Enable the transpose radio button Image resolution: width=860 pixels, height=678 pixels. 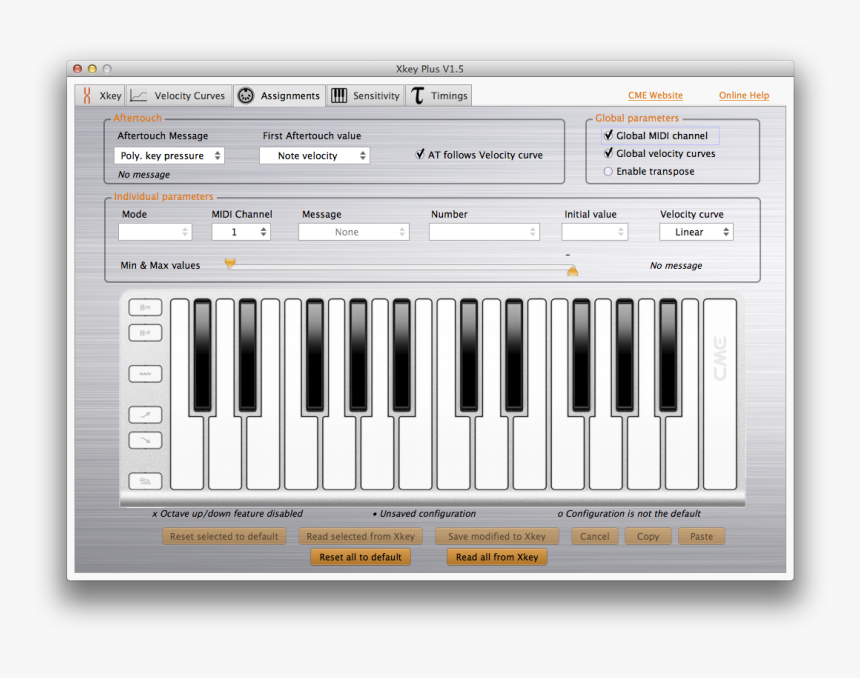click(608, 171)
